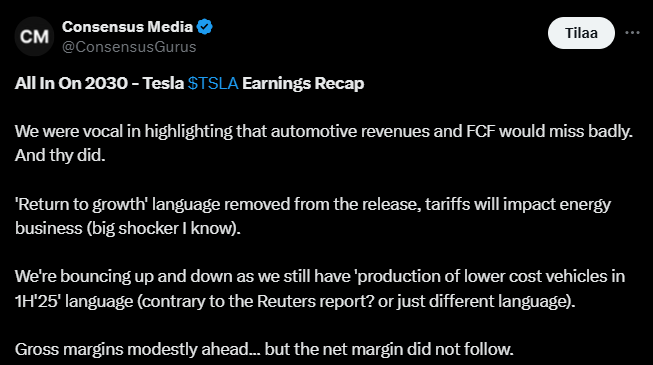Viewport: 653px width, 365px height.
Task: Click the 'All In On 2030 – Tesla' heading text
Action: tap(100, 83)
